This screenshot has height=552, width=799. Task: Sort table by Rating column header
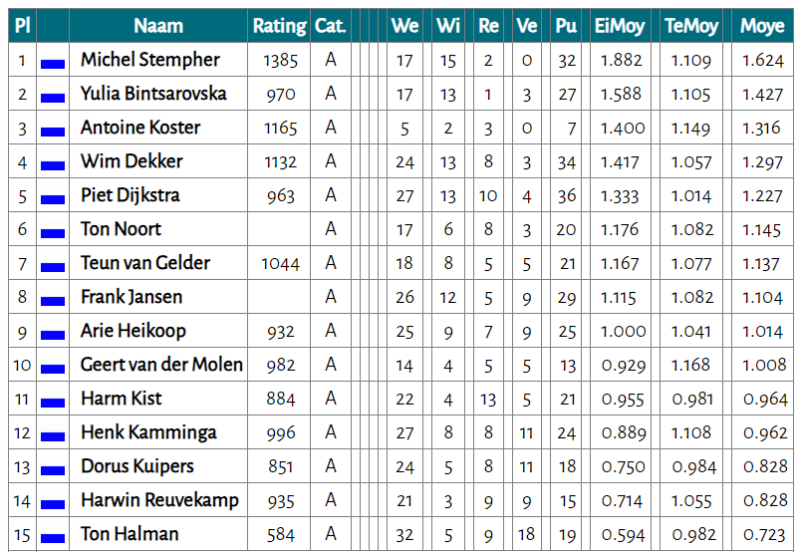pos(279,26)
